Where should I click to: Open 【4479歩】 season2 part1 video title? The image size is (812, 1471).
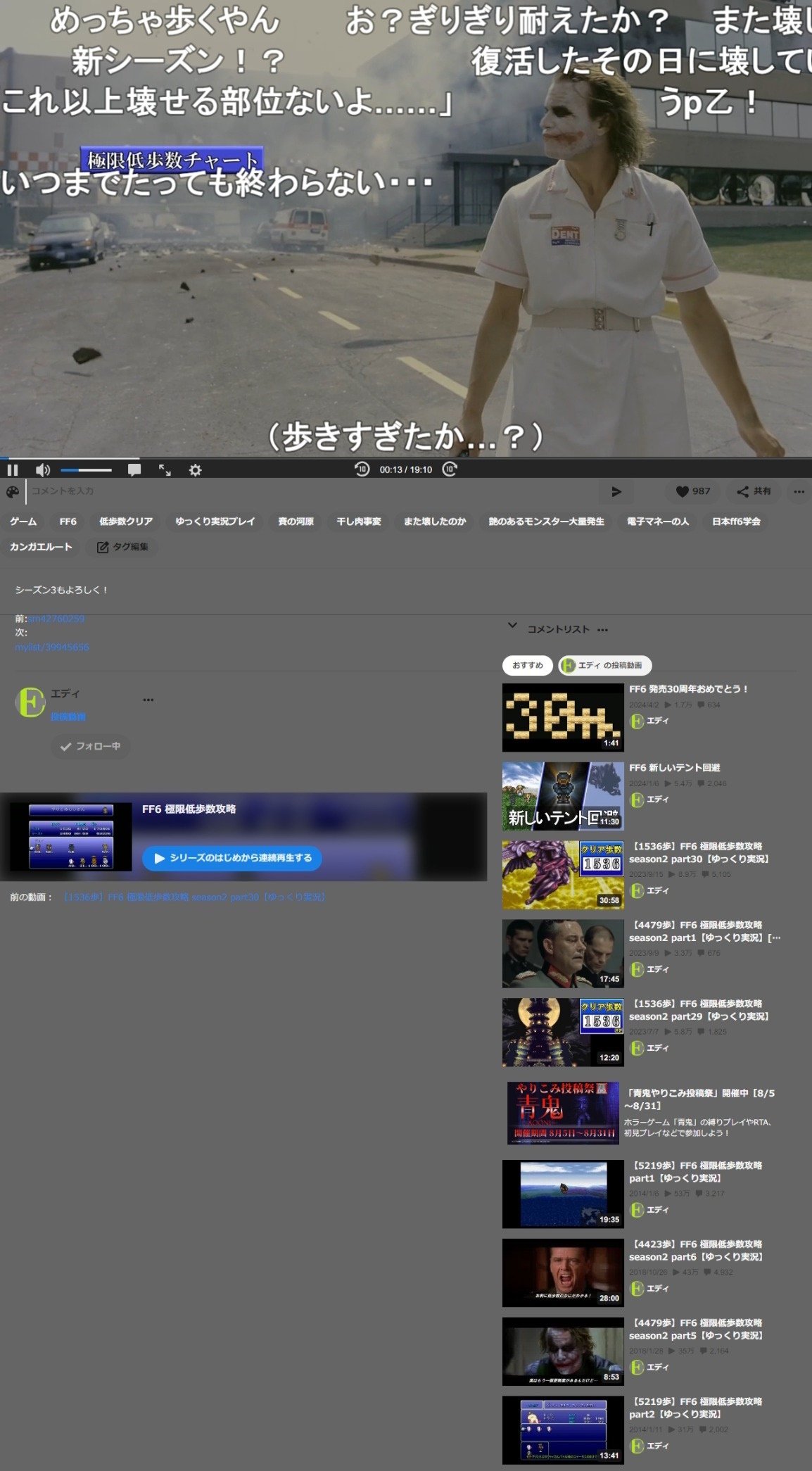coord(704,932)
